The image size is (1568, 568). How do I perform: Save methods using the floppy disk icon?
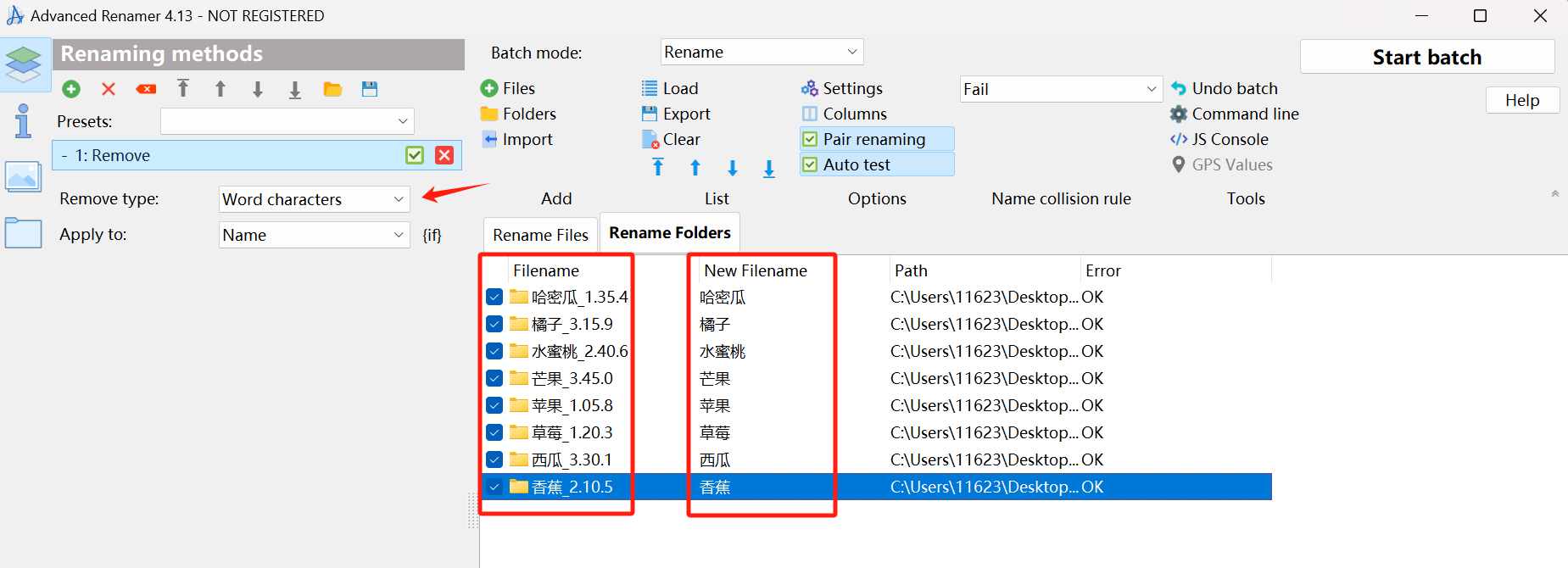370,89
